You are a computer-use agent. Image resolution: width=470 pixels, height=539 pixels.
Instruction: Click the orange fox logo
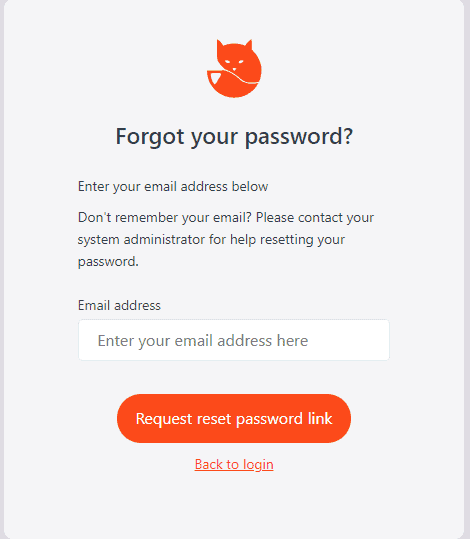234,68
